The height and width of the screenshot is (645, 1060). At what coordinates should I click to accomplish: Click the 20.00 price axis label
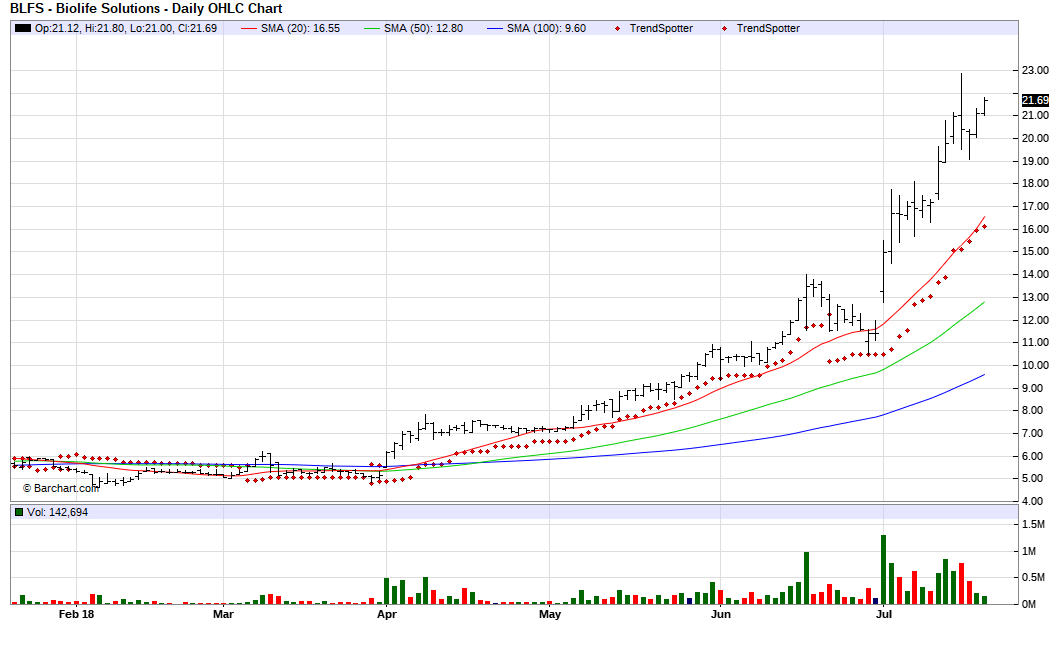(1035, 138)
